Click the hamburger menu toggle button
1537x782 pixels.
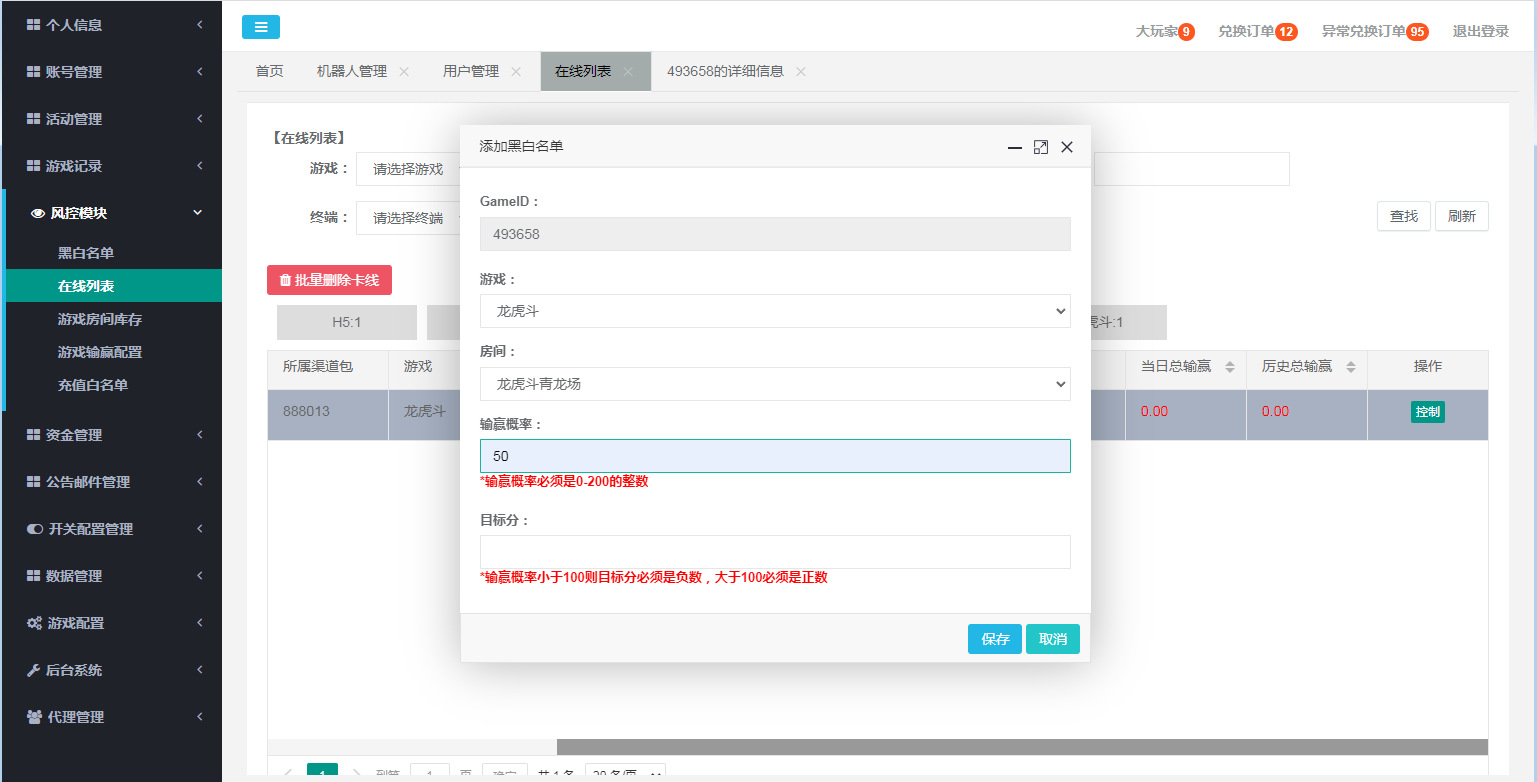coord(260,27)
